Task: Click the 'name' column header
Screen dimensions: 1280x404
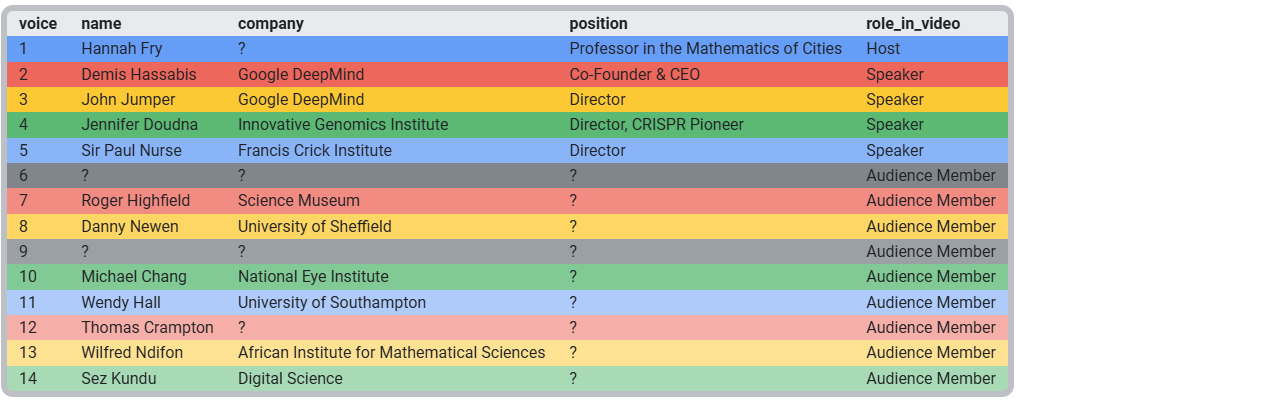Action: click(100, 23)
